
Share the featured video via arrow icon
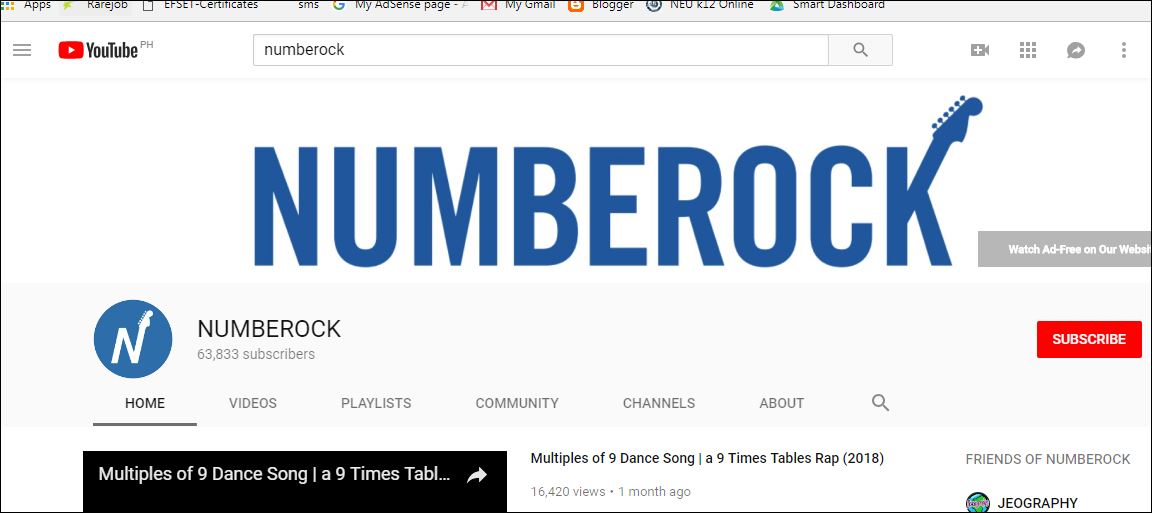477,476
